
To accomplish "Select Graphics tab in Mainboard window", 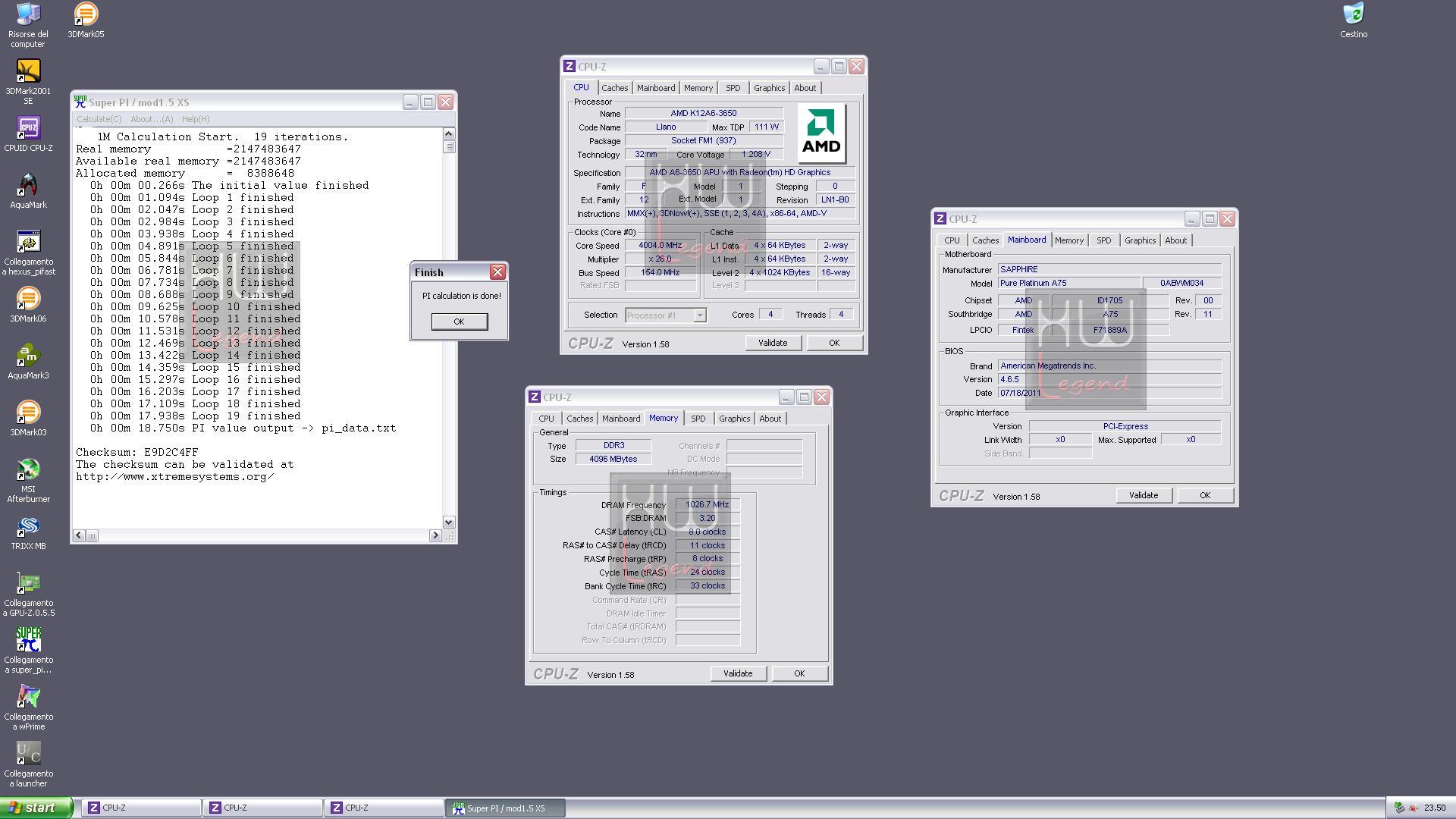I will (x=1140, y=240).
